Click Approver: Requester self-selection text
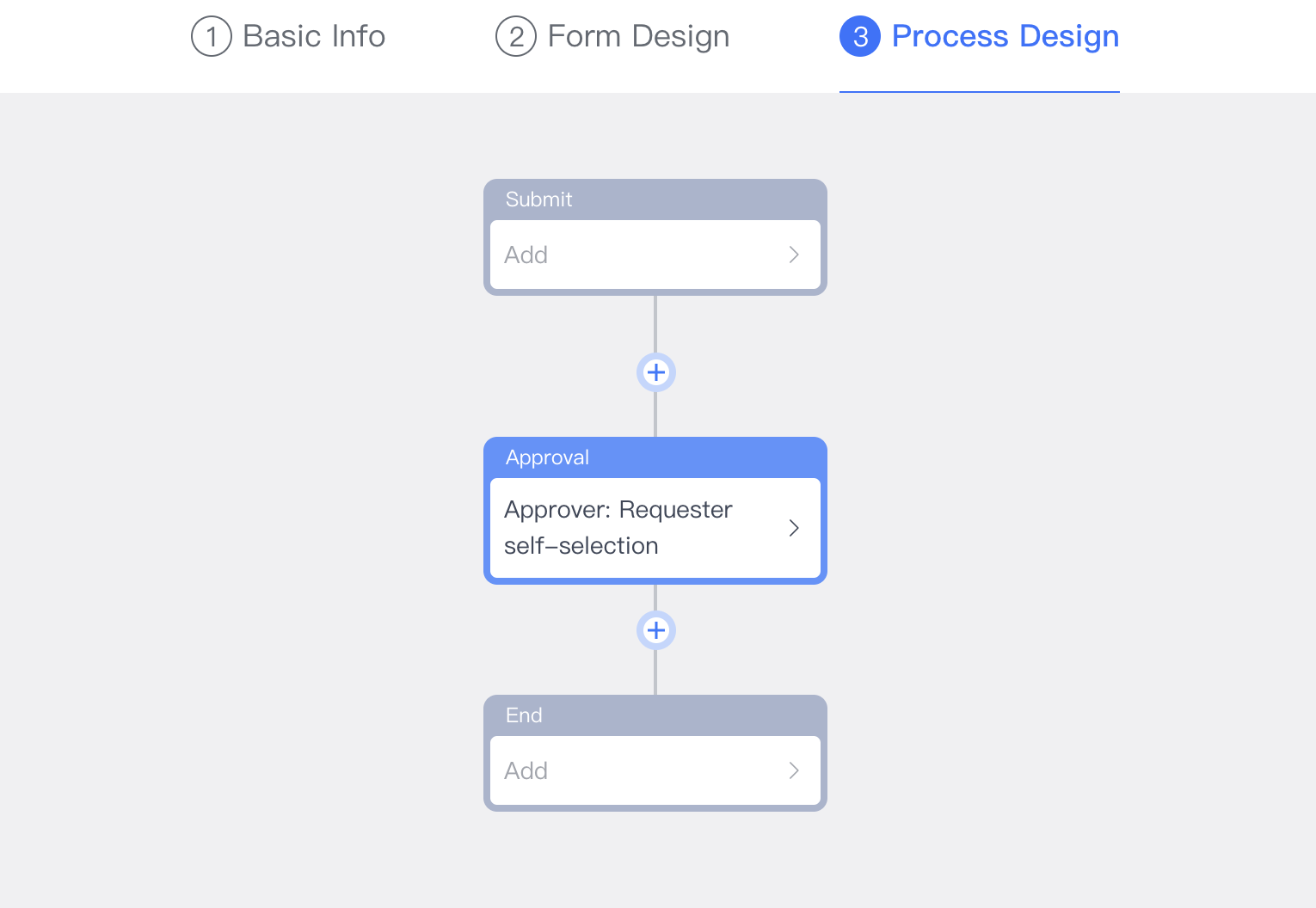 [x=617, y=527]
